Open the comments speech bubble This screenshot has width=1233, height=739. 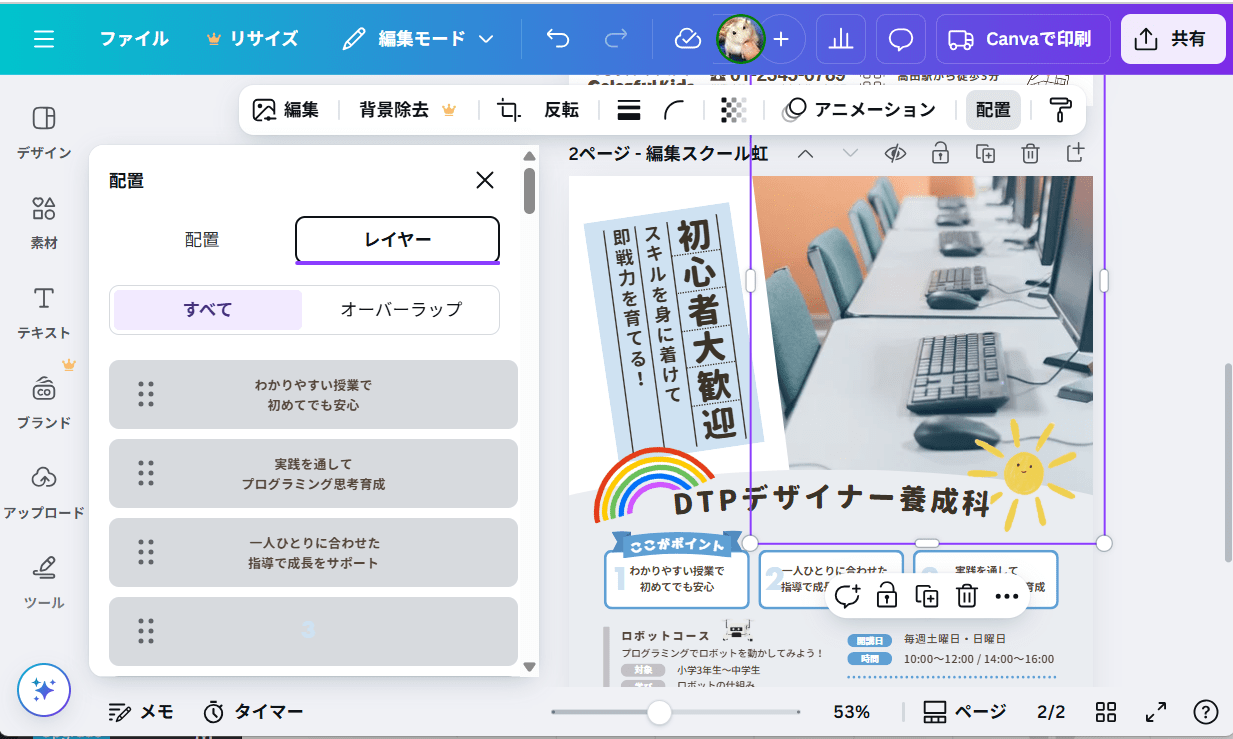point(901,39)
